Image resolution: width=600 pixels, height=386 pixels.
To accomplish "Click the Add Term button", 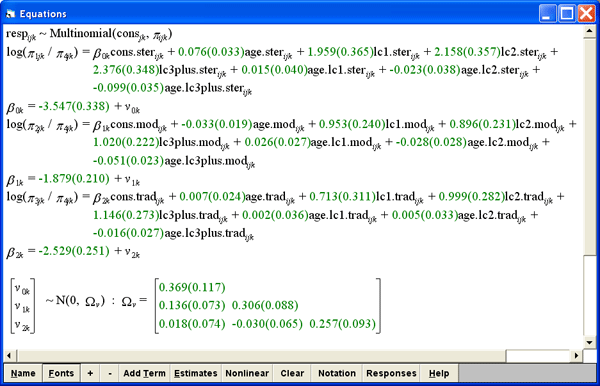I will point(144,373).
